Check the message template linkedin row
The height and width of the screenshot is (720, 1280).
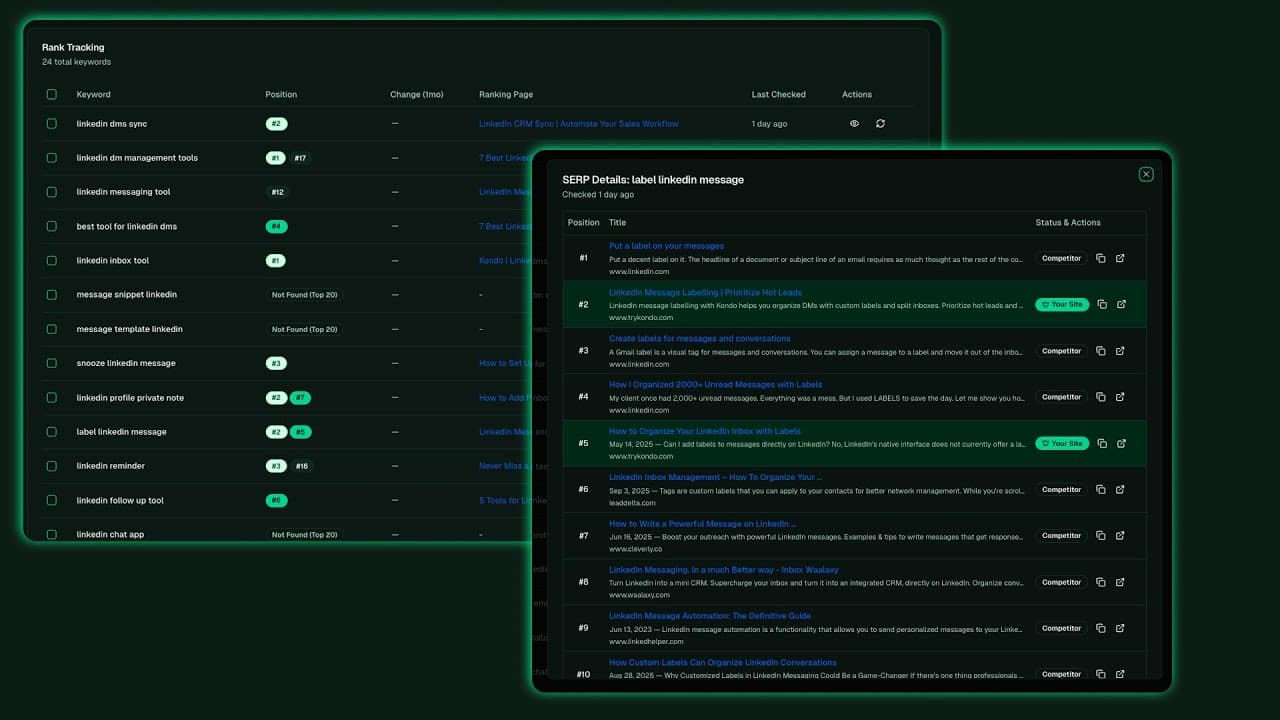52,329
